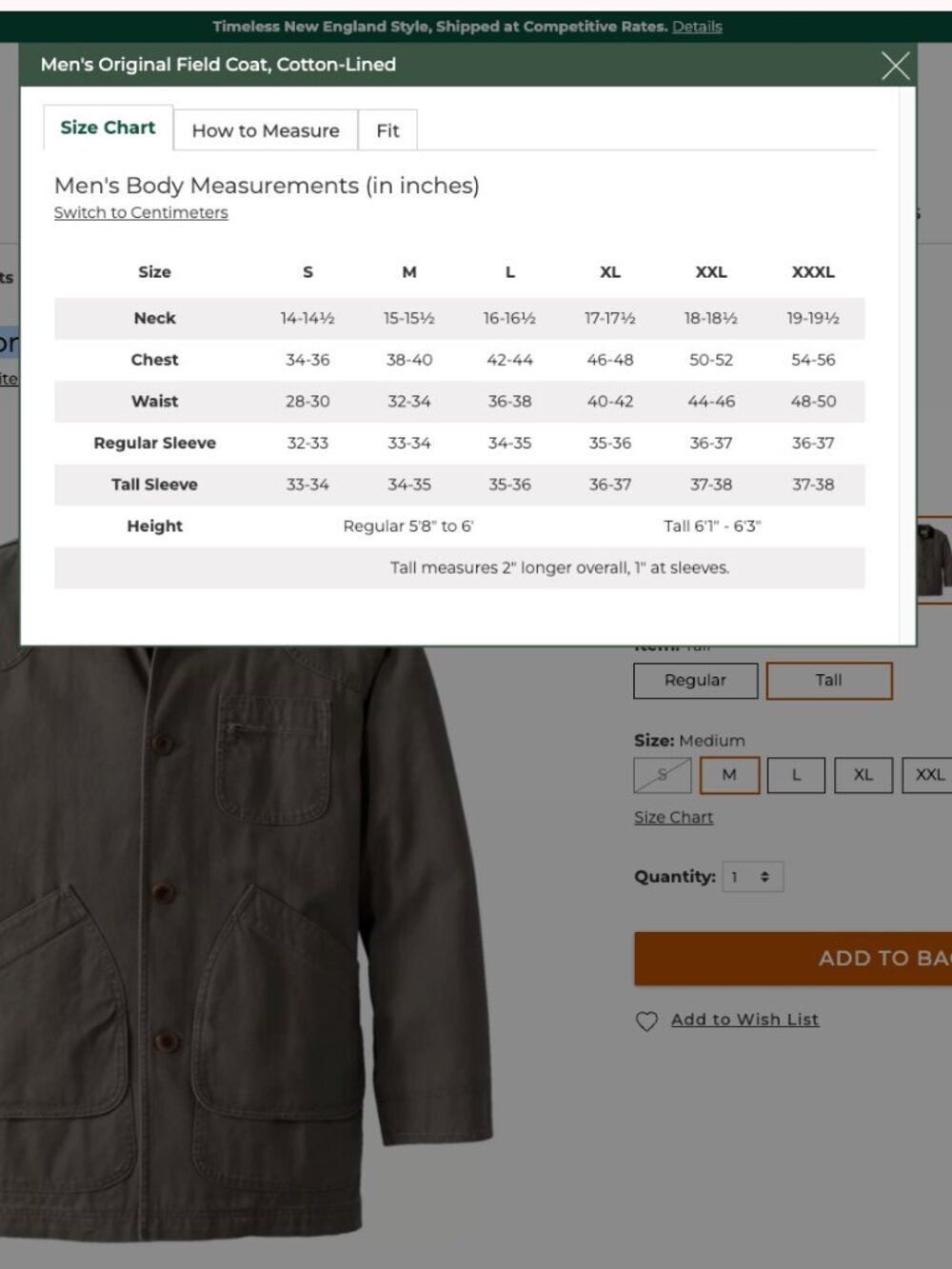Click the unavailable S size box
Image resolution: width=952 pixels, height=1269 pixels.
coord(663,775)
